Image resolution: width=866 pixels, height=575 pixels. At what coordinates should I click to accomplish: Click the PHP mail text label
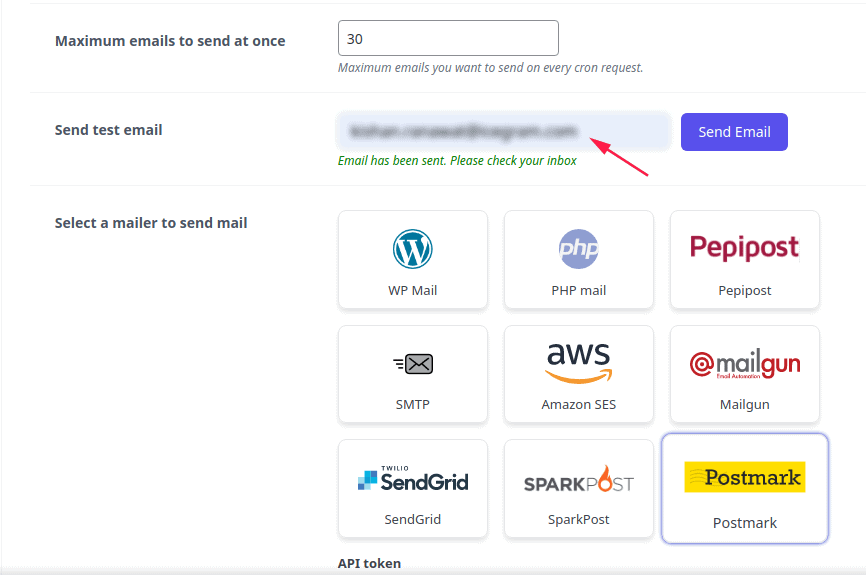[x=578, y=291]
